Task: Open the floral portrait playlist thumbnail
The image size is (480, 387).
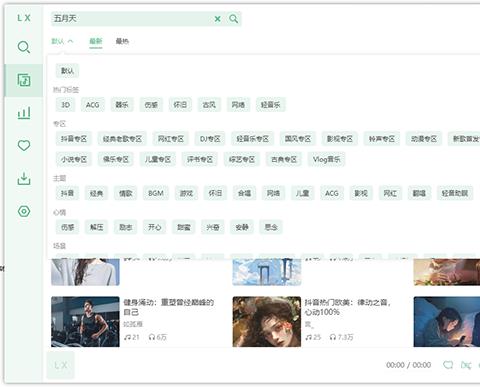Action: [267, 322]
